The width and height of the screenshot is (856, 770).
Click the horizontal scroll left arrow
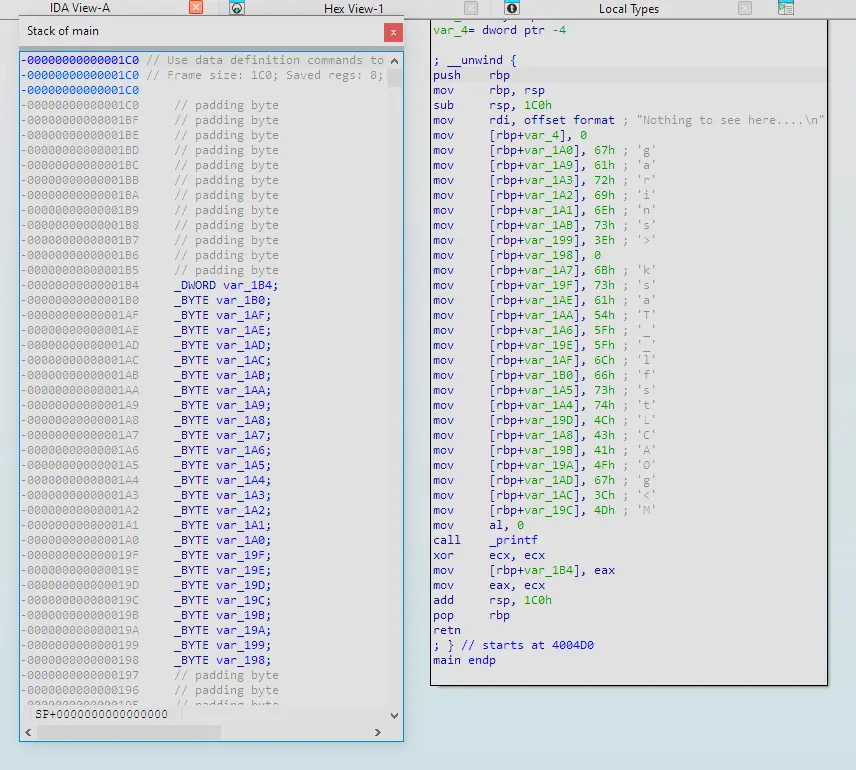28,732
